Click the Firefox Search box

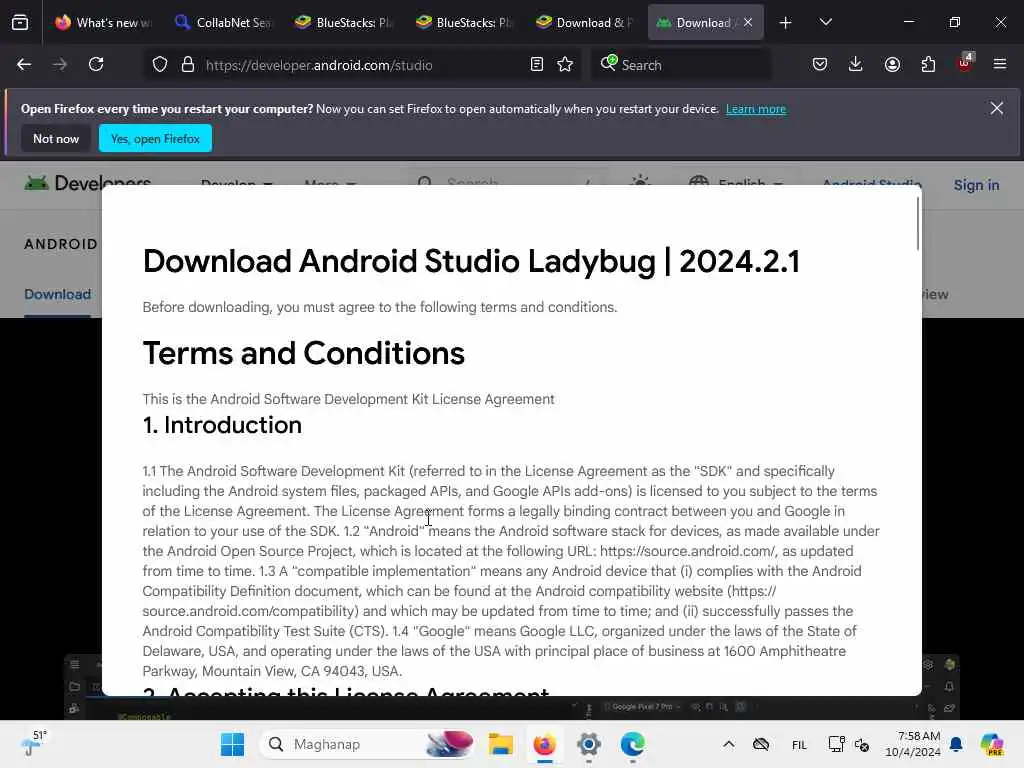[x=680, y=65]
